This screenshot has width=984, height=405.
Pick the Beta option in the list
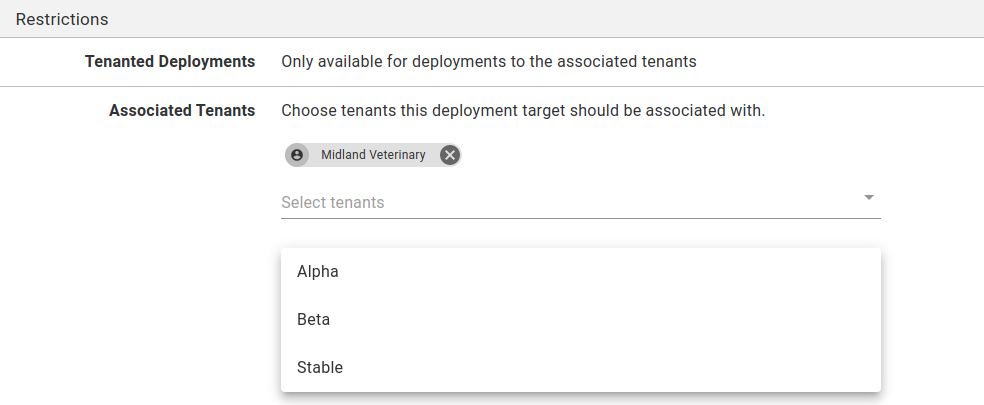point(313,319)
